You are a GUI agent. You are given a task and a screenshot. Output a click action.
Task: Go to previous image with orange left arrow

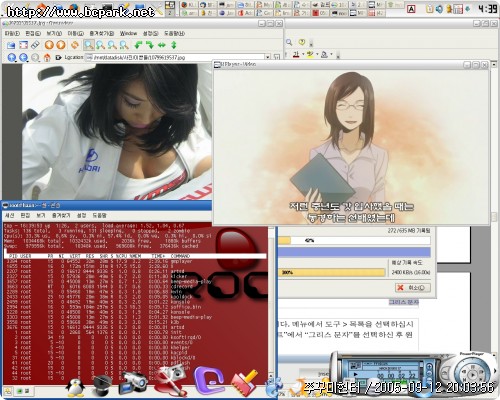coord(49,45)
